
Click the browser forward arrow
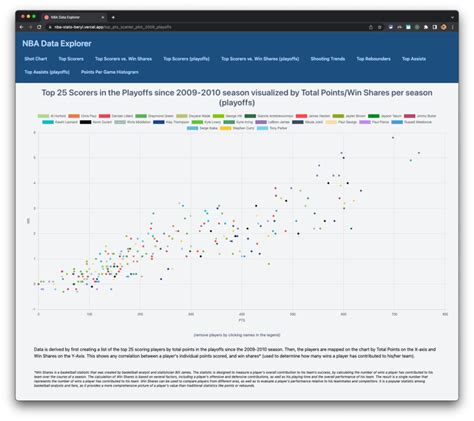tap(30, 27)
